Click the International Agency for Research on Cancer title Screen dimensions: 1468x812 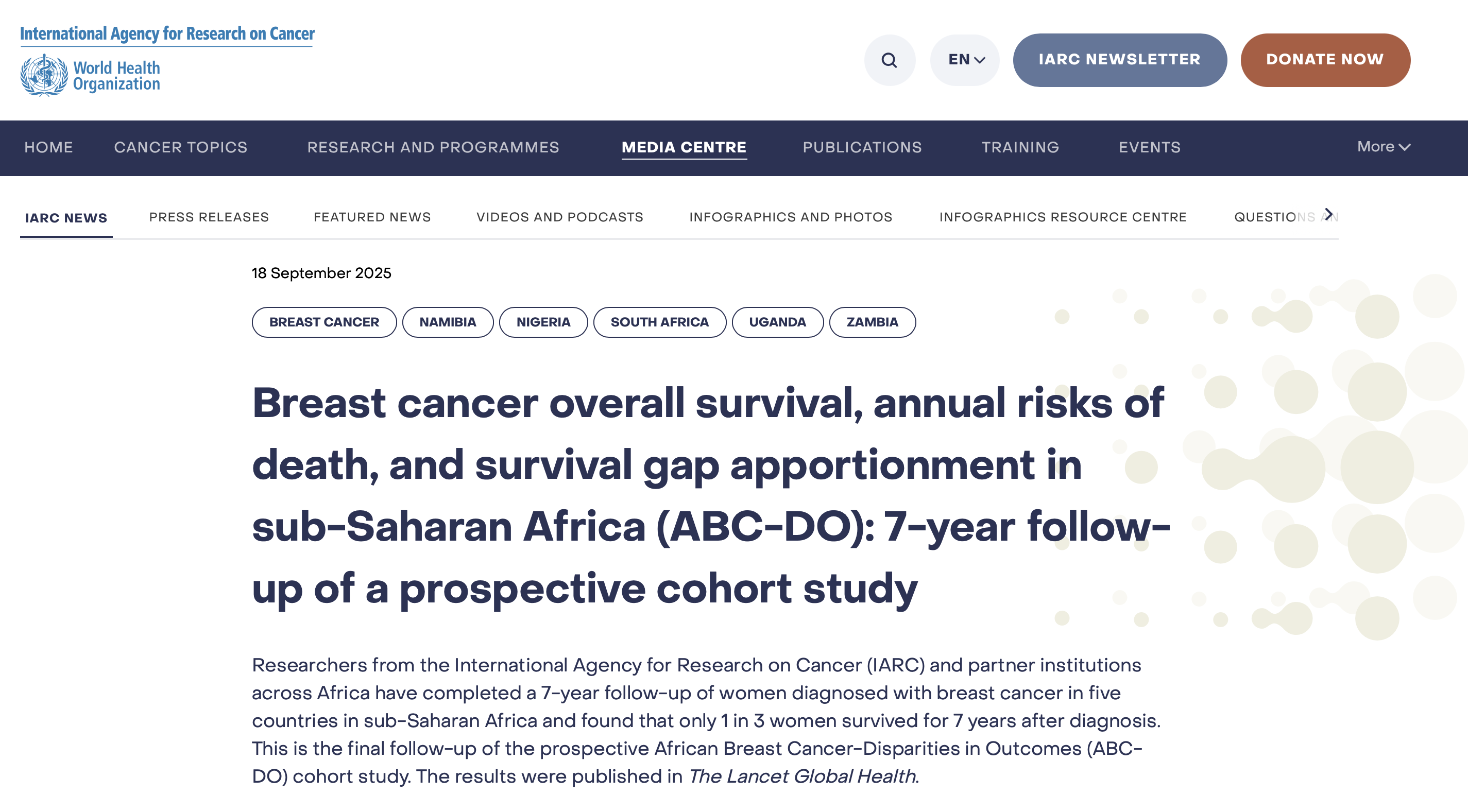point(167,34)
